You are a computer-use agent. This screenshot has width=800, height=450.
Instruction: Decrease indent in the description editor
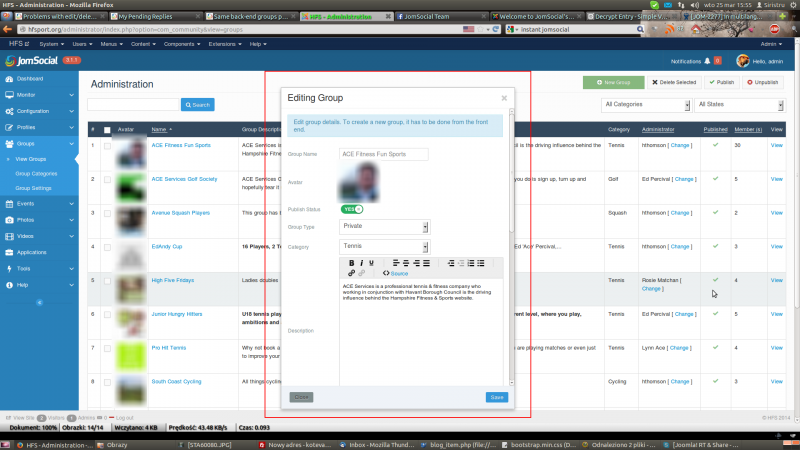[x=451, y=263]
